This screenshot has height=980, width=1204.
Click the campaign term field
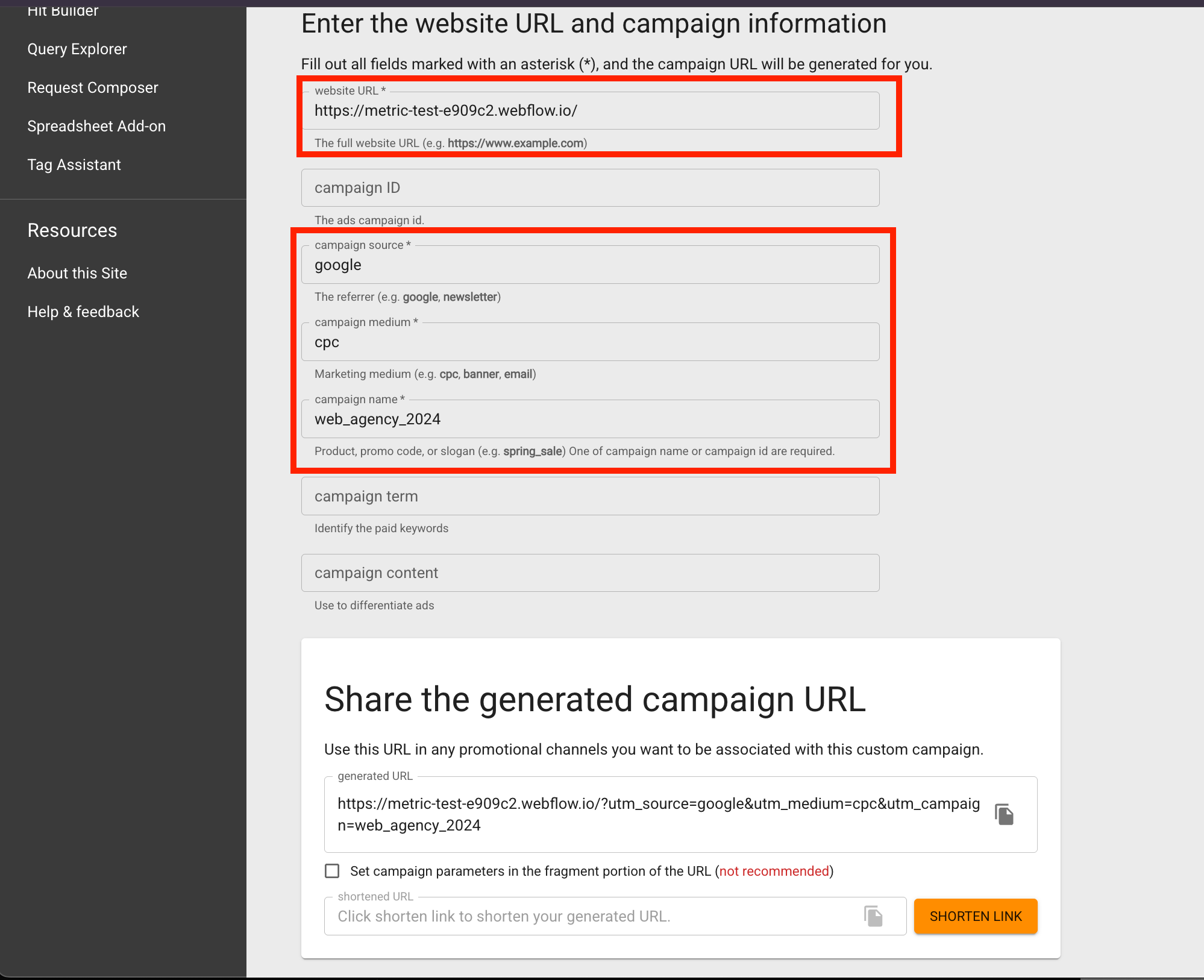coord(590,496)
